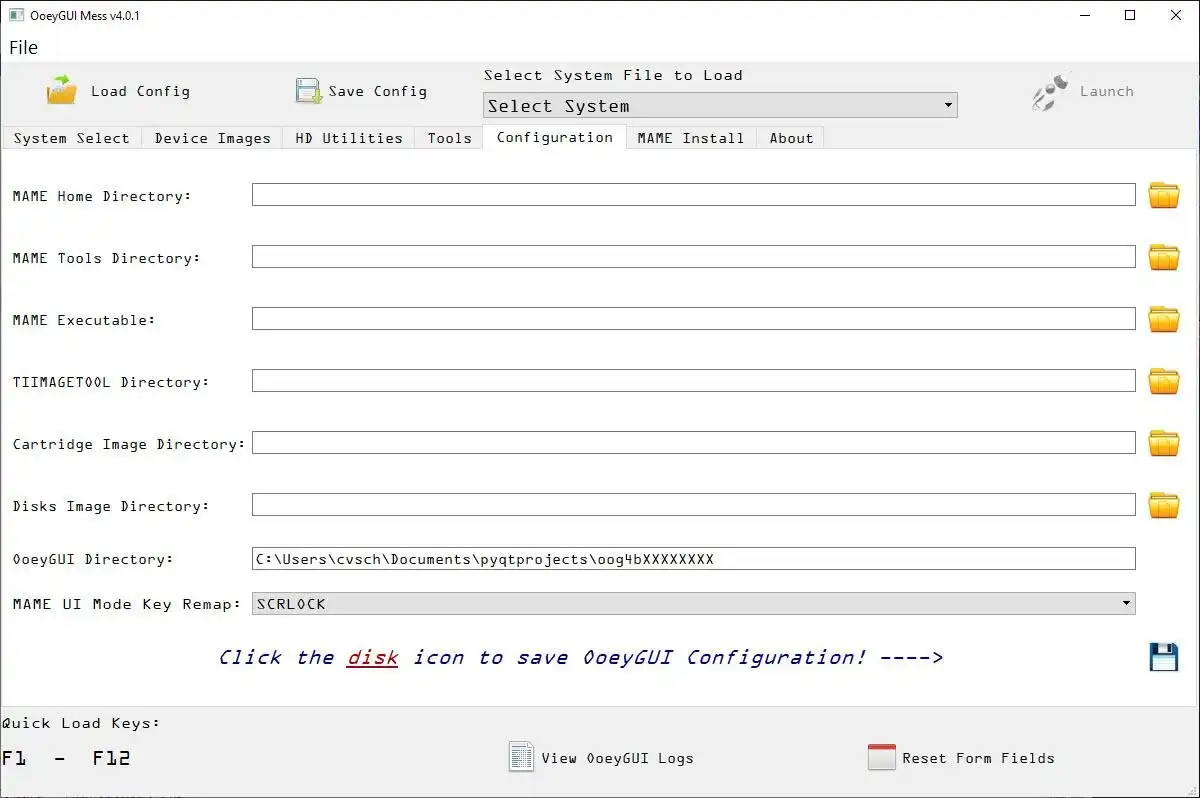Click the Save Config disk icon
This screenshot has width=1200, height=798.
(308, 91)
